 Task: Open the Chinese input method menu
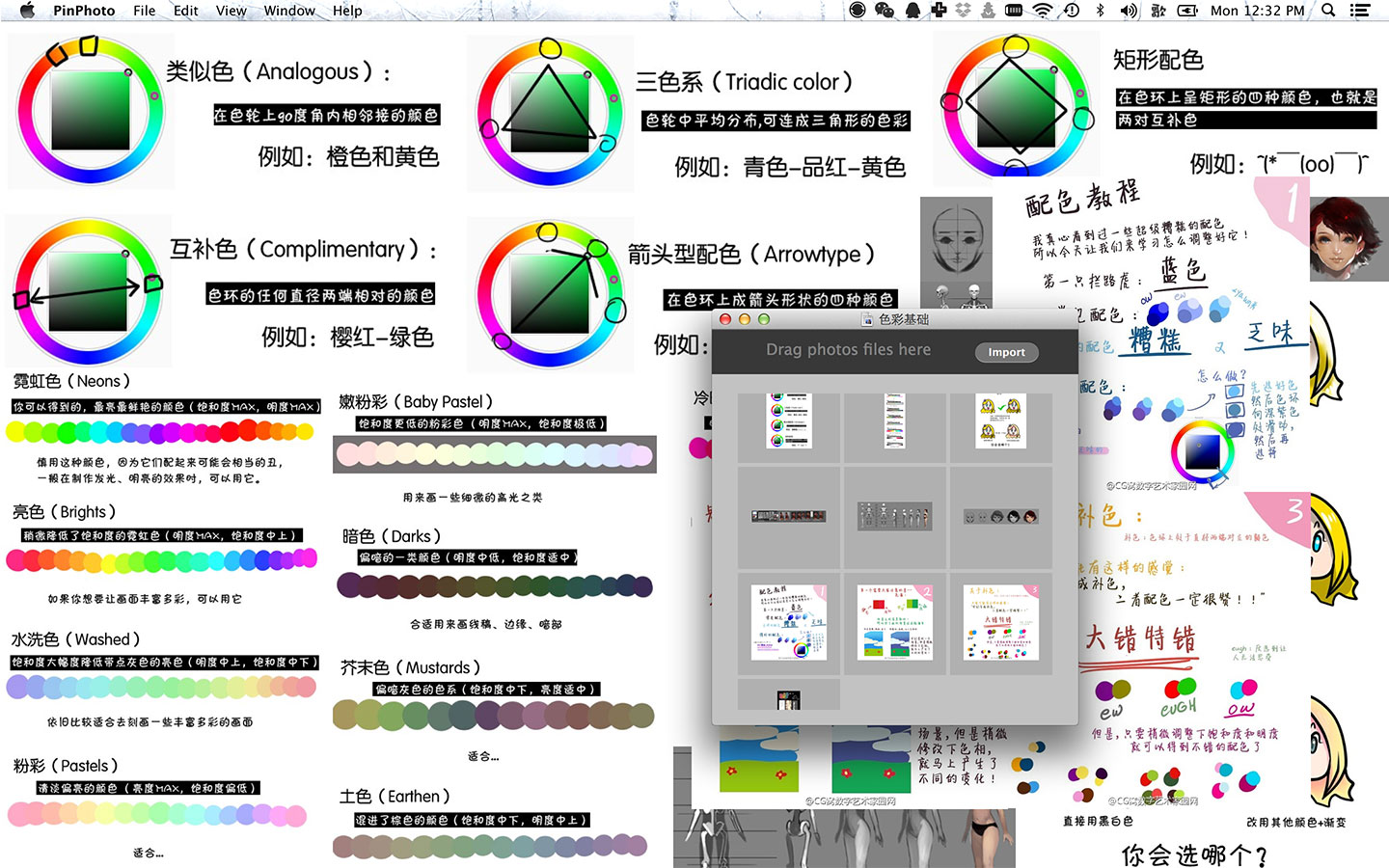tap(1158, 11)
